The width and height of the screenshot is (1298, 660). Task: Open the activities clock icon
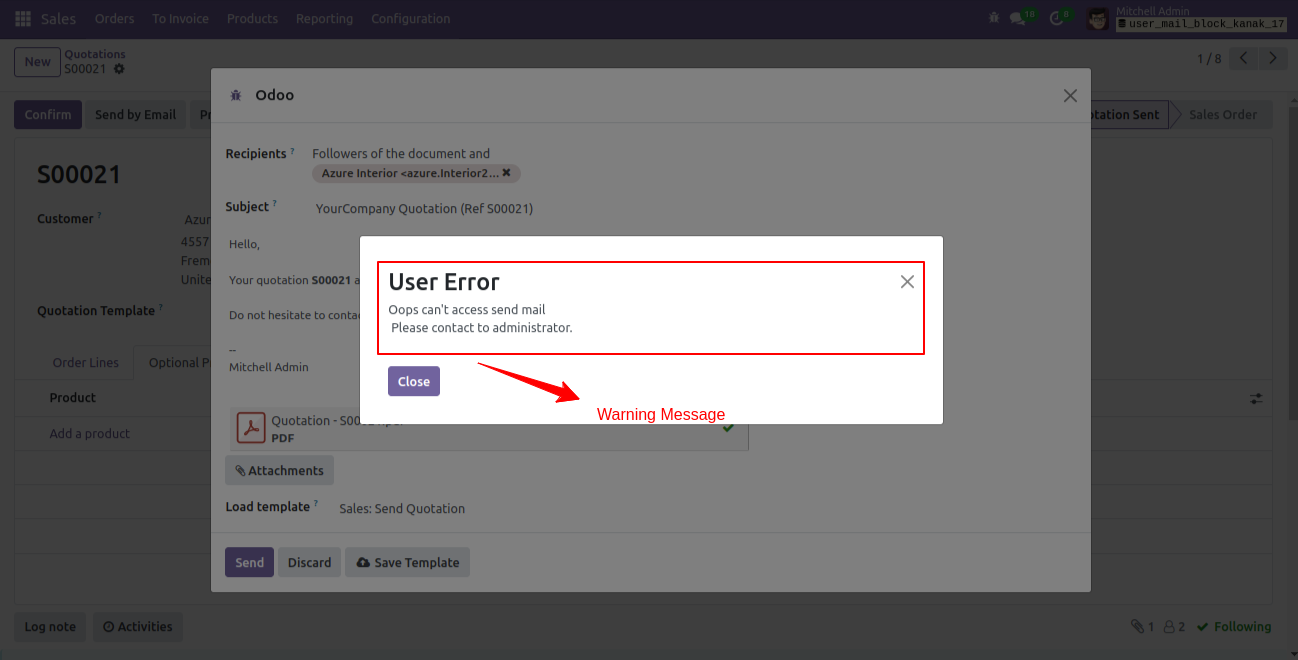click(x=1057, y=19)
